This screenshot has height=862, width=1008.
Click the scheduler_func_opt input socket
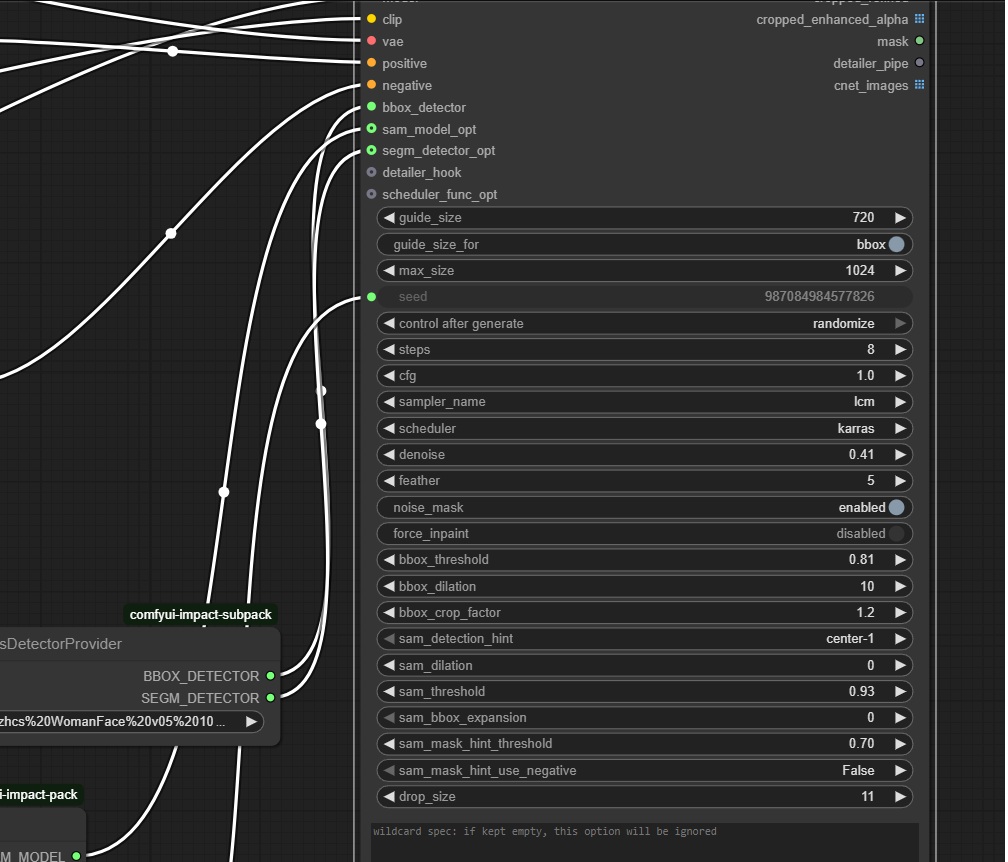coord(372,194)
